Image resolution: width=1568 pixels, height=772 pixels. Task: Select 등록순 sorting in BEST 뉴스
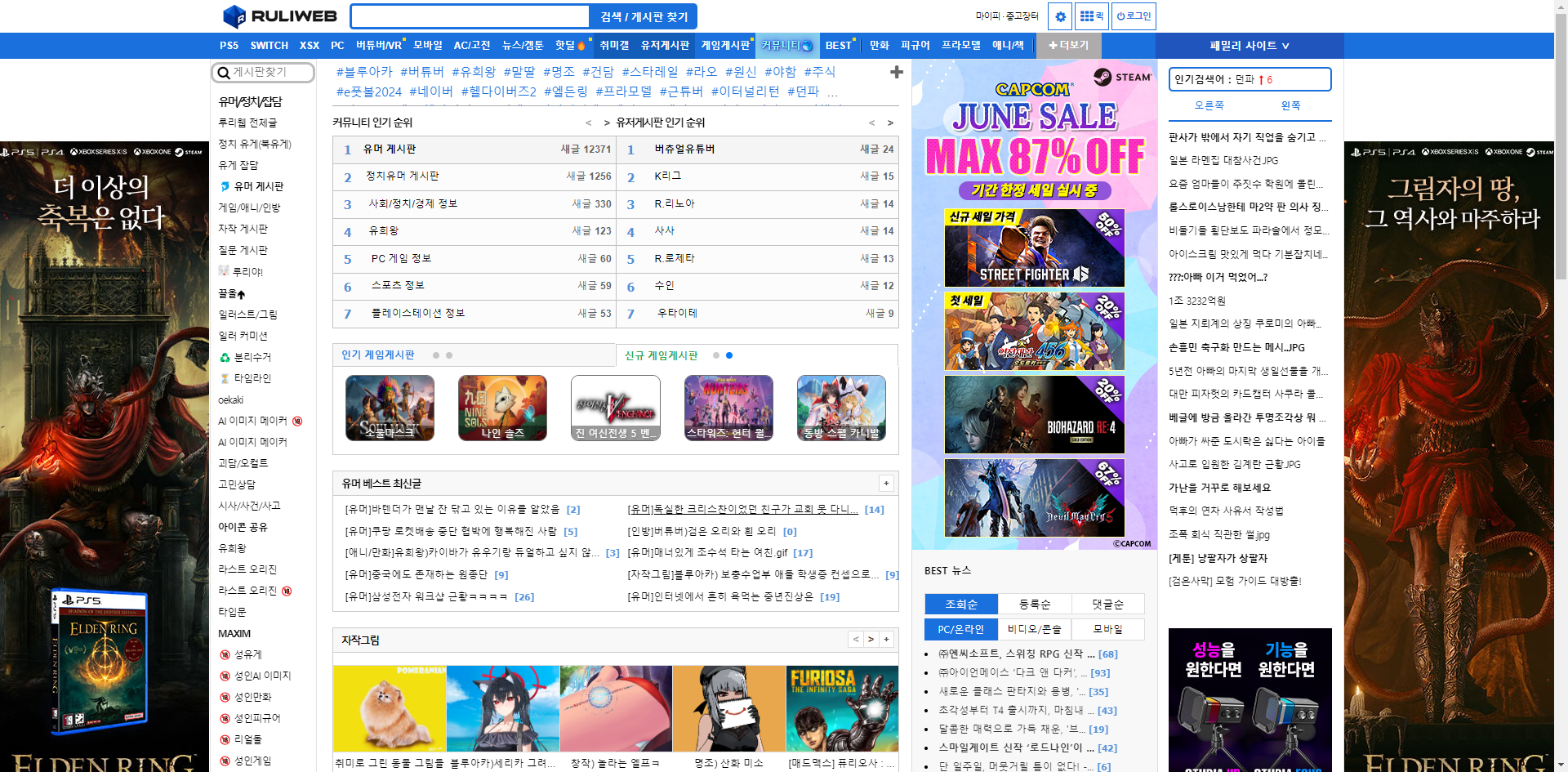1034,603
